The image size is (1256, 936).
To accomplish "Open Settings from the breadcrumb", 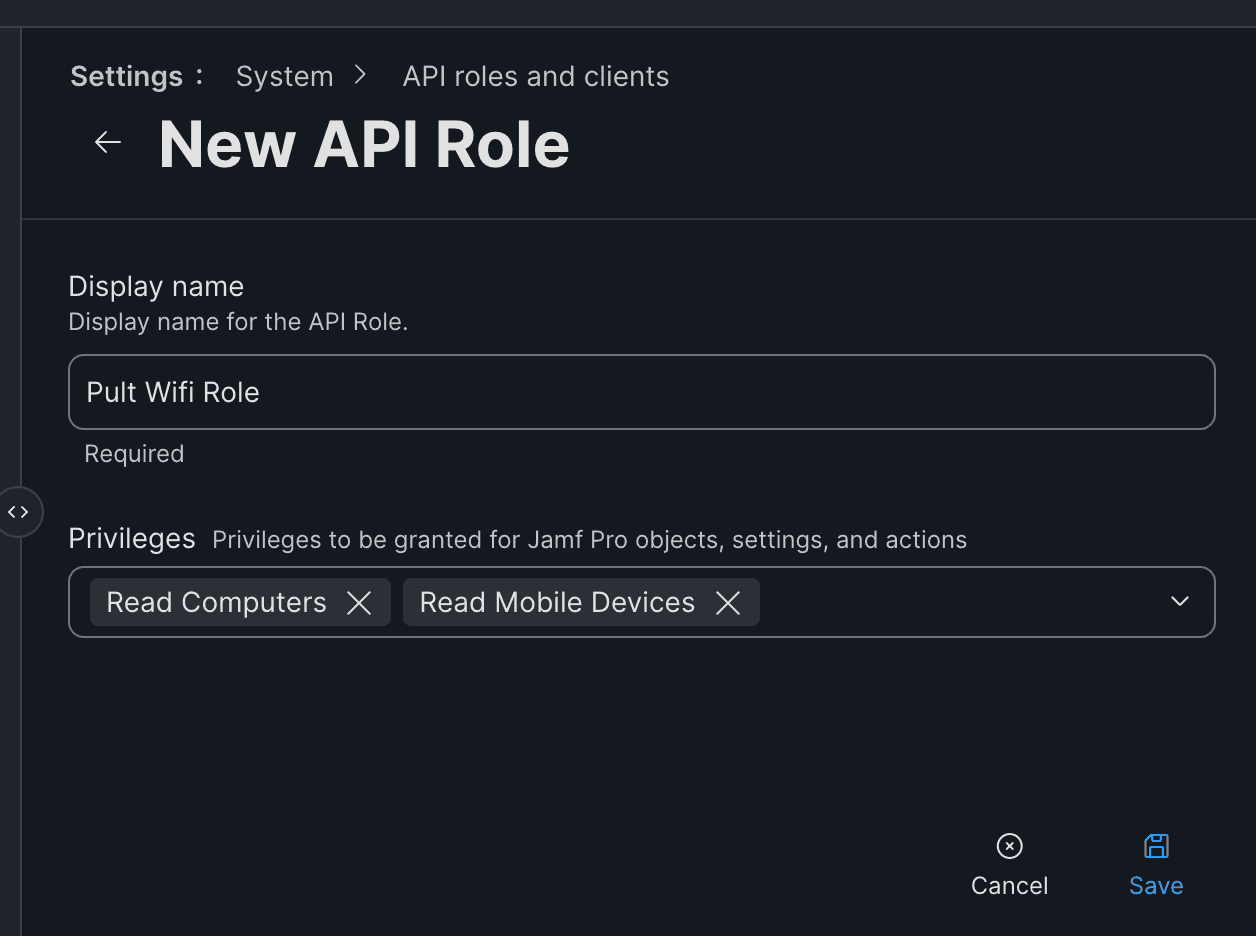I will pyautogui.click(x=126, y=76).
